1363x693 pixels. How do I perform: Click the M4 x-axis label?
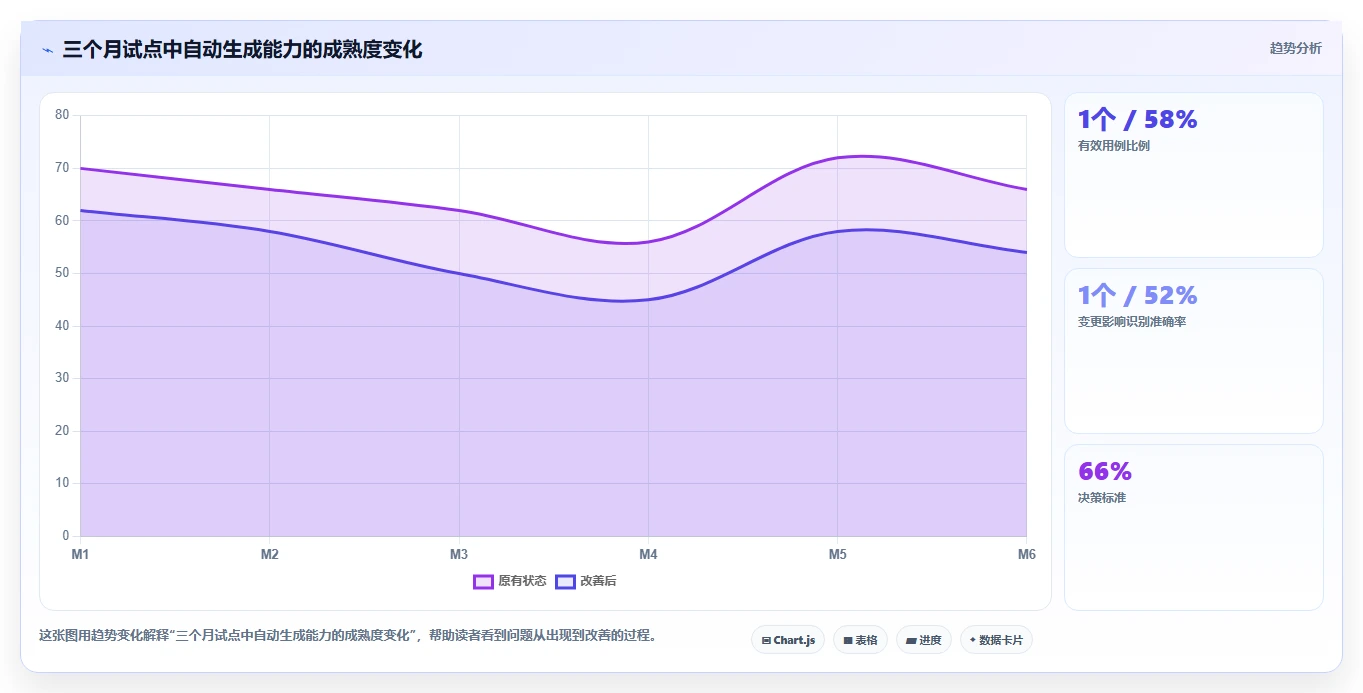tap(648, 554)
